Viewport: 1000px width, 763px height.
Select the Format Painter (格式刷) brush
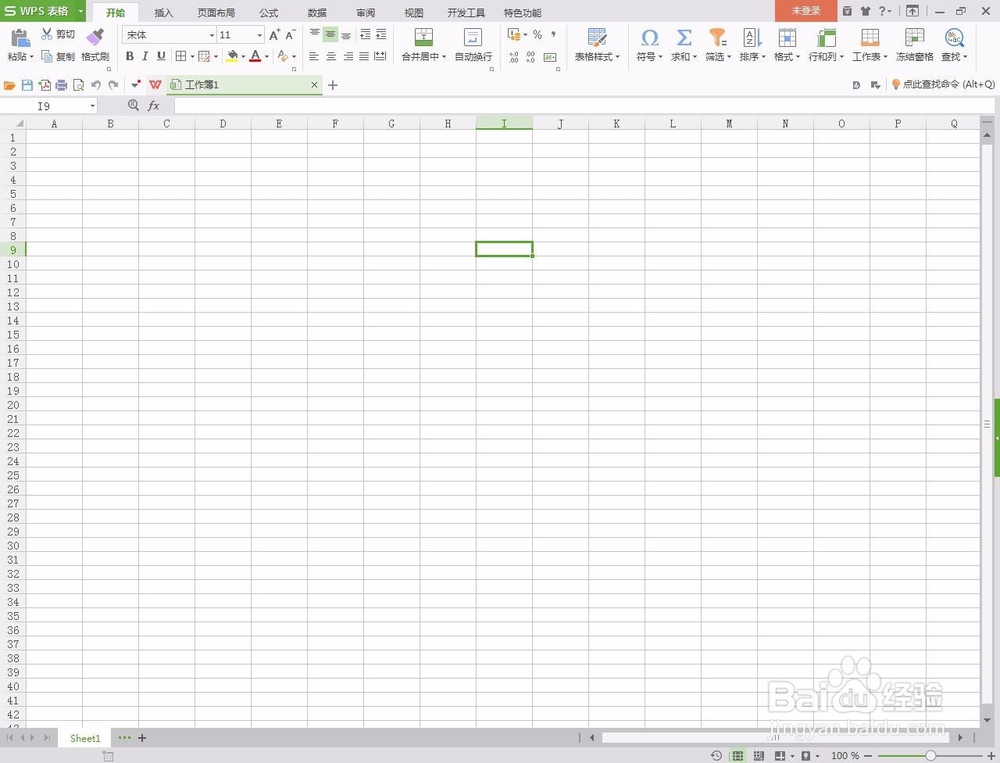[x=95, y=38]
